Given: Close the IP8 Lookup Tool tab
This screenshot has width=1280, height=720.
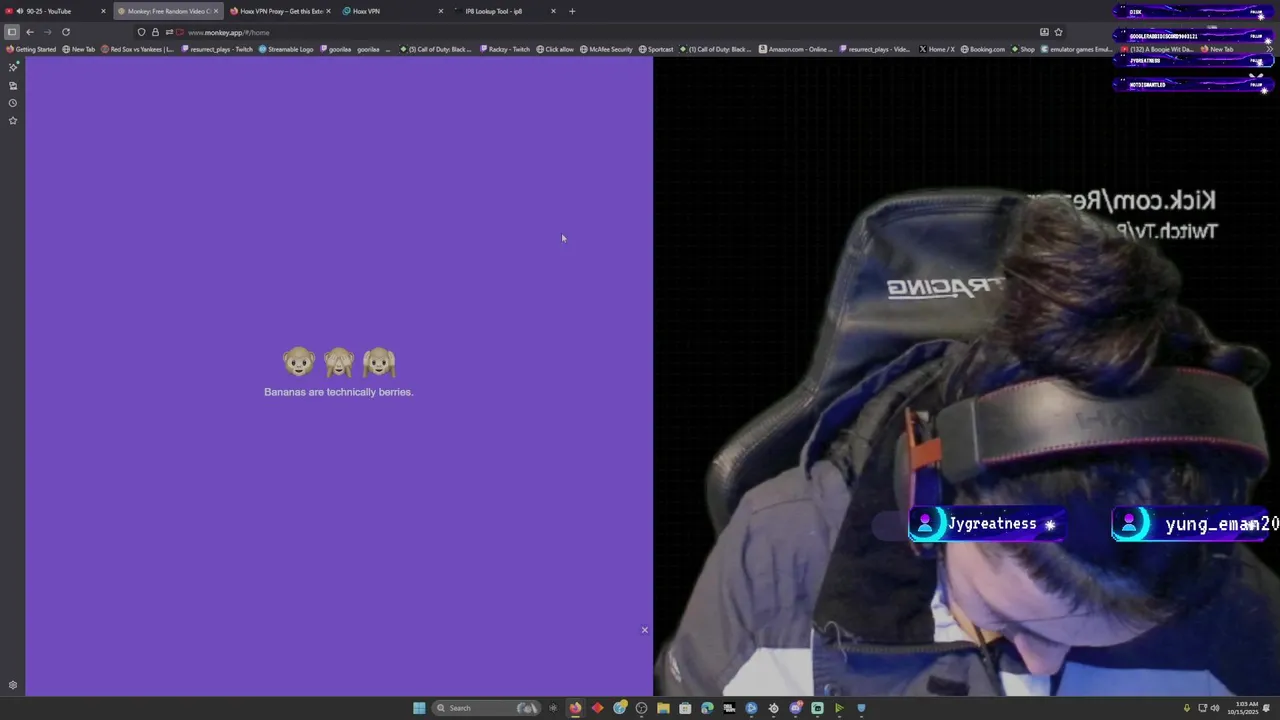Looking at the screenshot, I should (x=553, y=11).
